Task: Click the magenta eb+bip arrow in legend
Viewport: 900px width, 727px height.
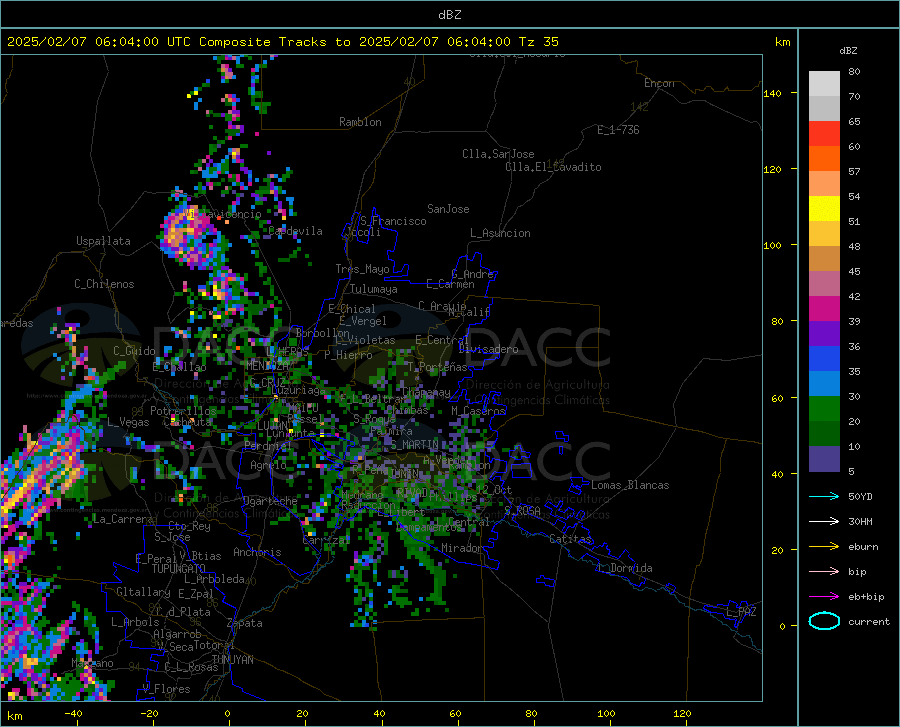Action: click(824, 596)
